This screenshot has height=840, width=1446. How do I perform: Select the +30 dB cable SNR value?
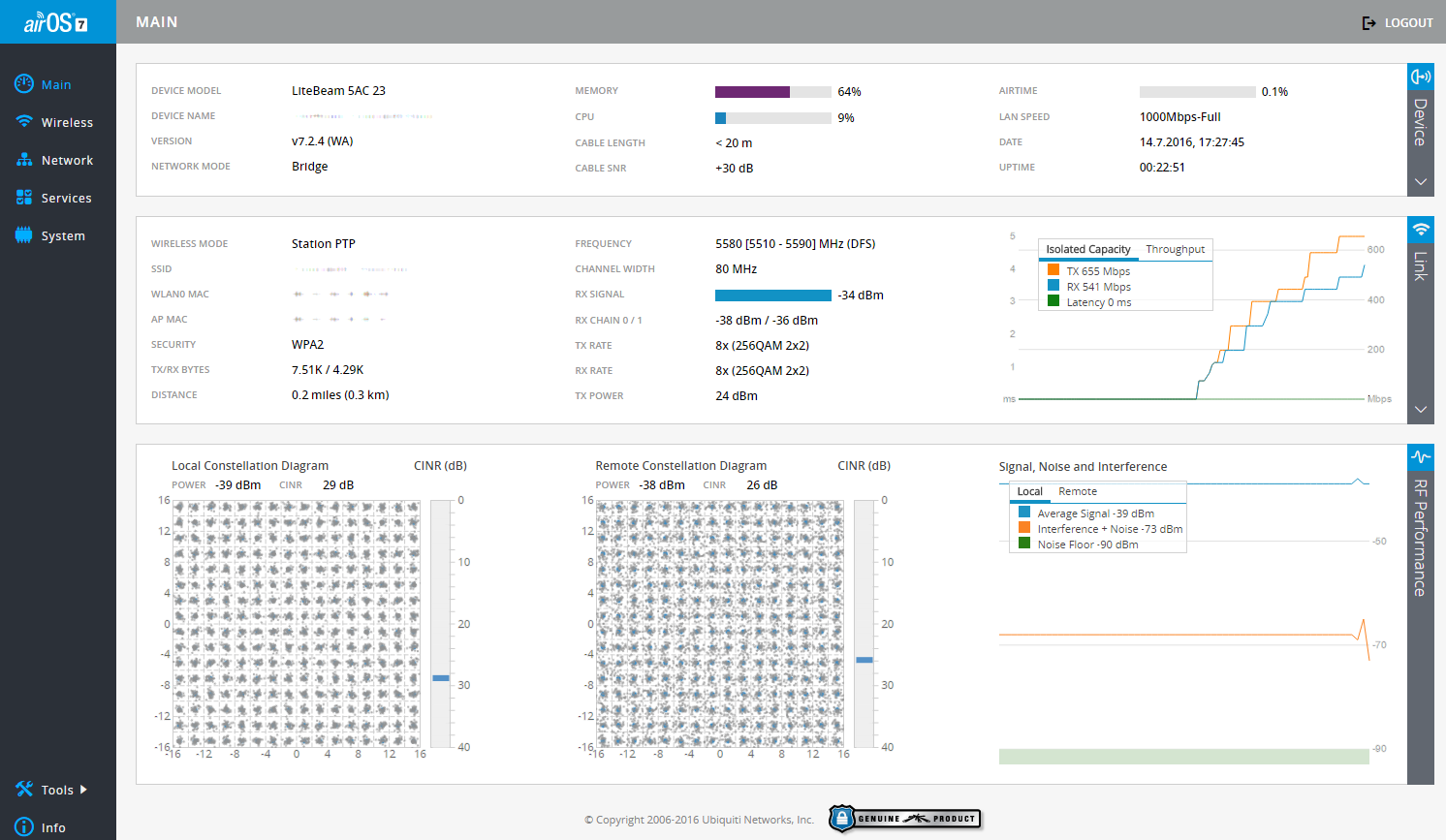734,169
